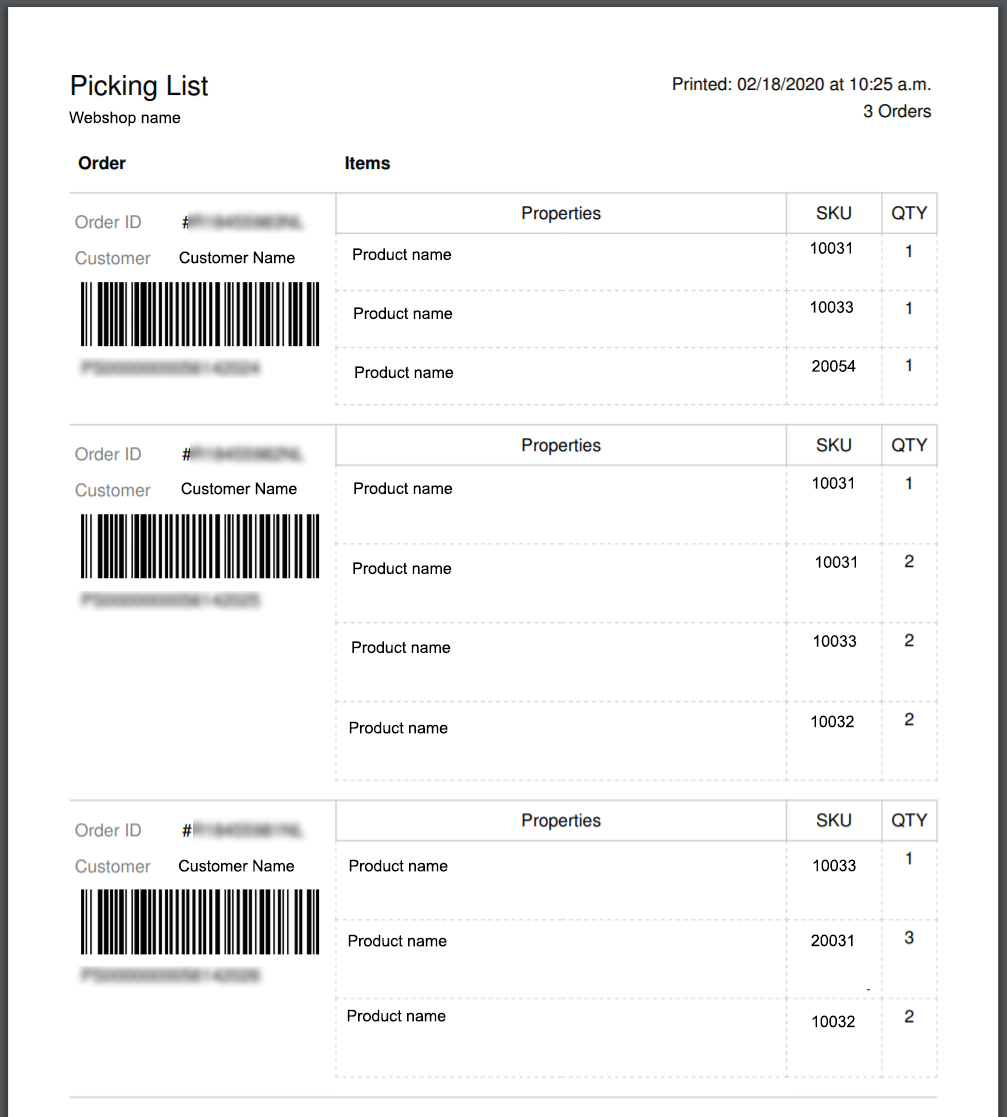Select SKU 10032 row in second order

pos(636,741)
